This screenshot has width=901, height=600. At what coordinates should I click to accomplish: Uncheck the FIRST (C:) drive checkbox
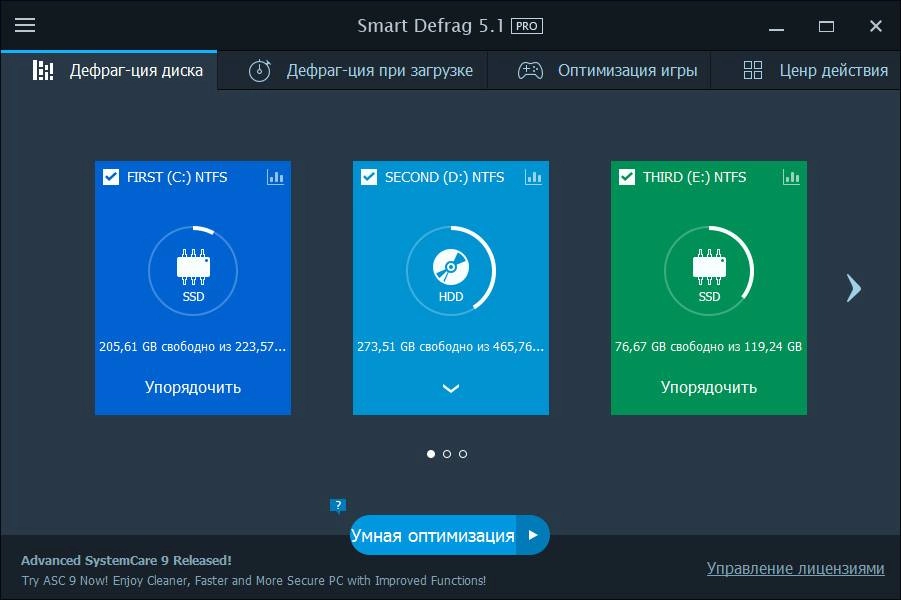pos(111,176)
